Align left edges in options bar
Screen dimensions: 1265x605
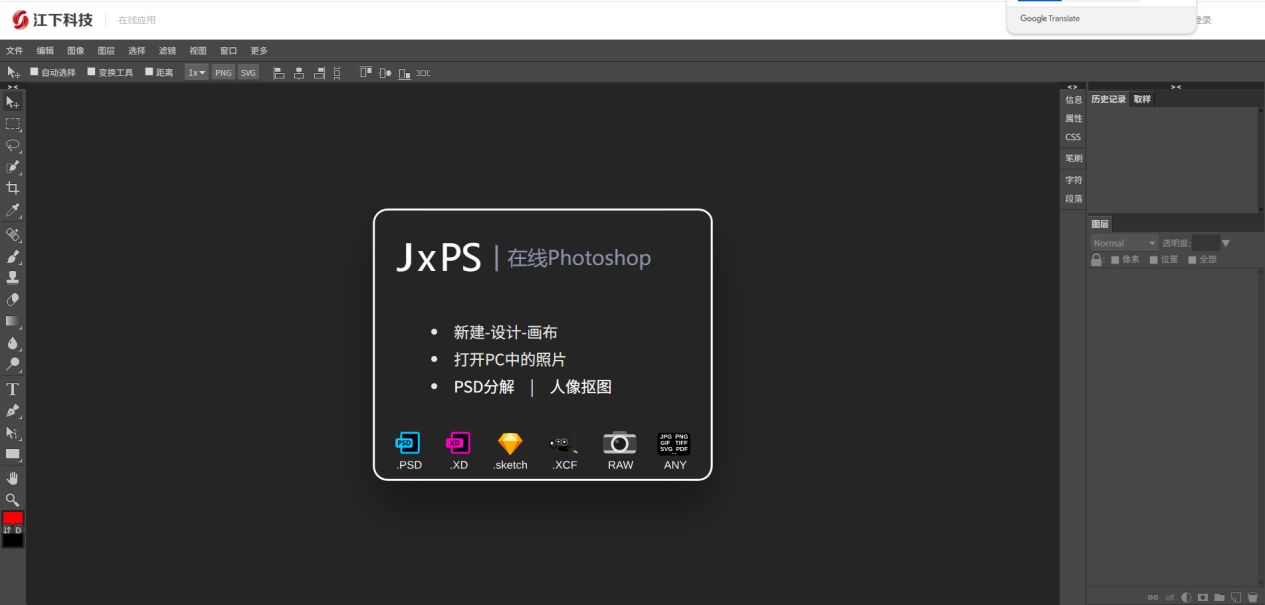[x=279, y=73]
